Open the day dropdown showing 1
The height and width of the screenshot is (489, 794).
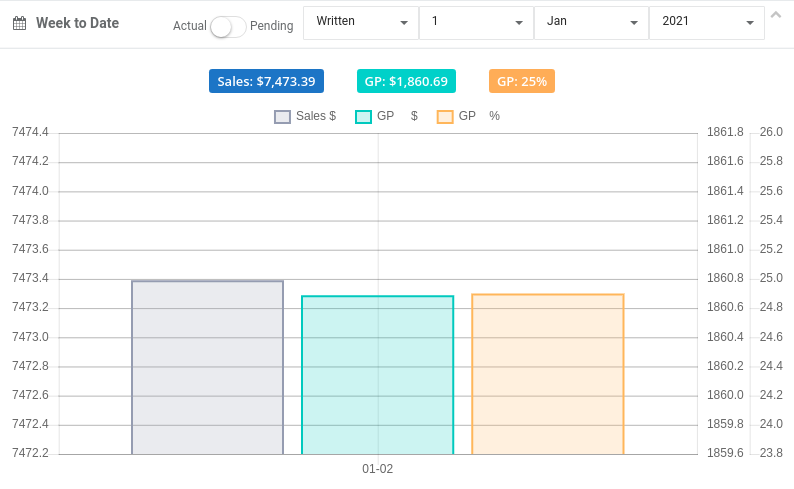476,23
